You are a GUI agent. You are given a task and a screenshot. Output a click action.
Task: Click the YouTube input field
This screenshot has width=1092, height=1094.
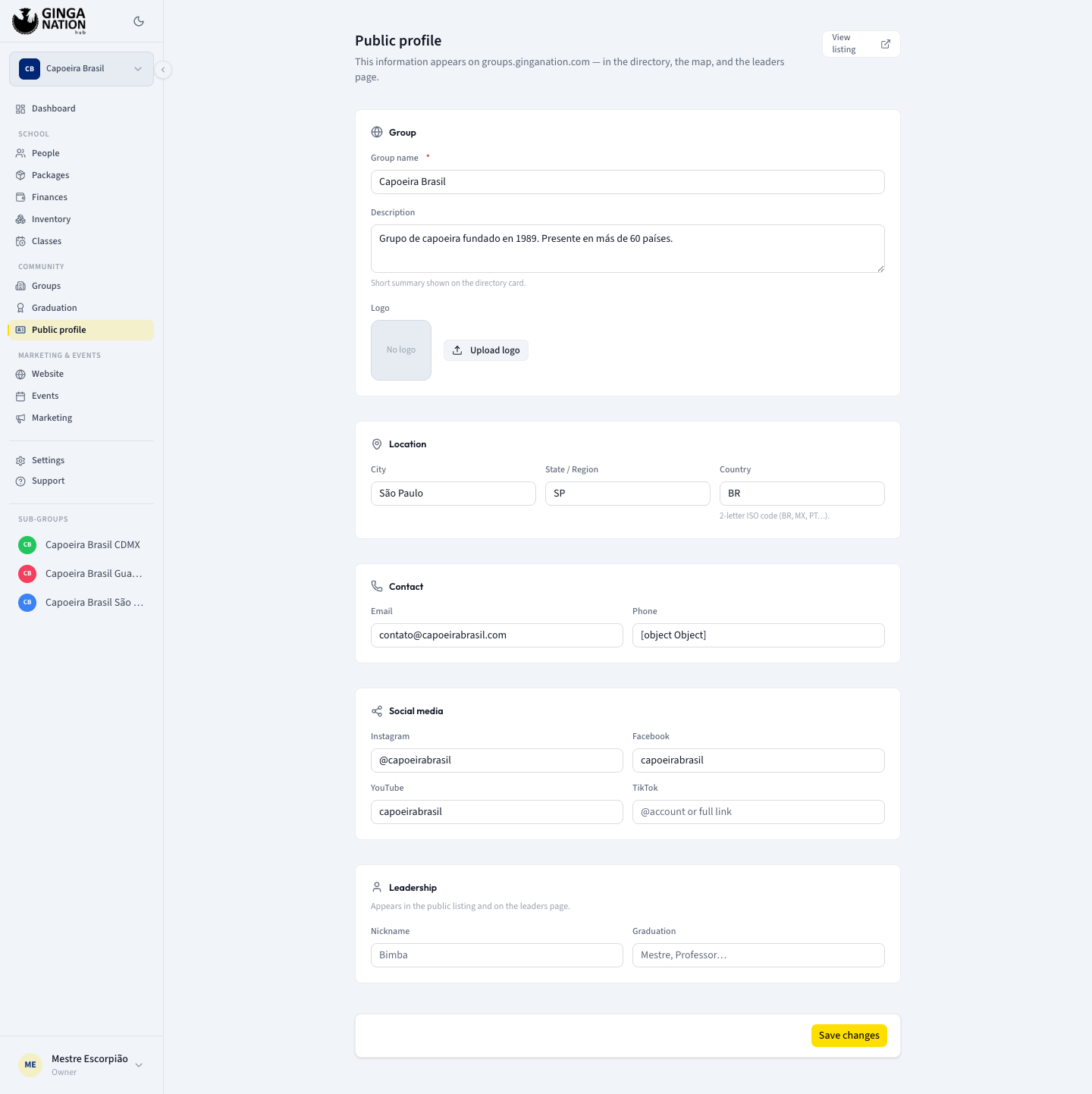point(497,812)
